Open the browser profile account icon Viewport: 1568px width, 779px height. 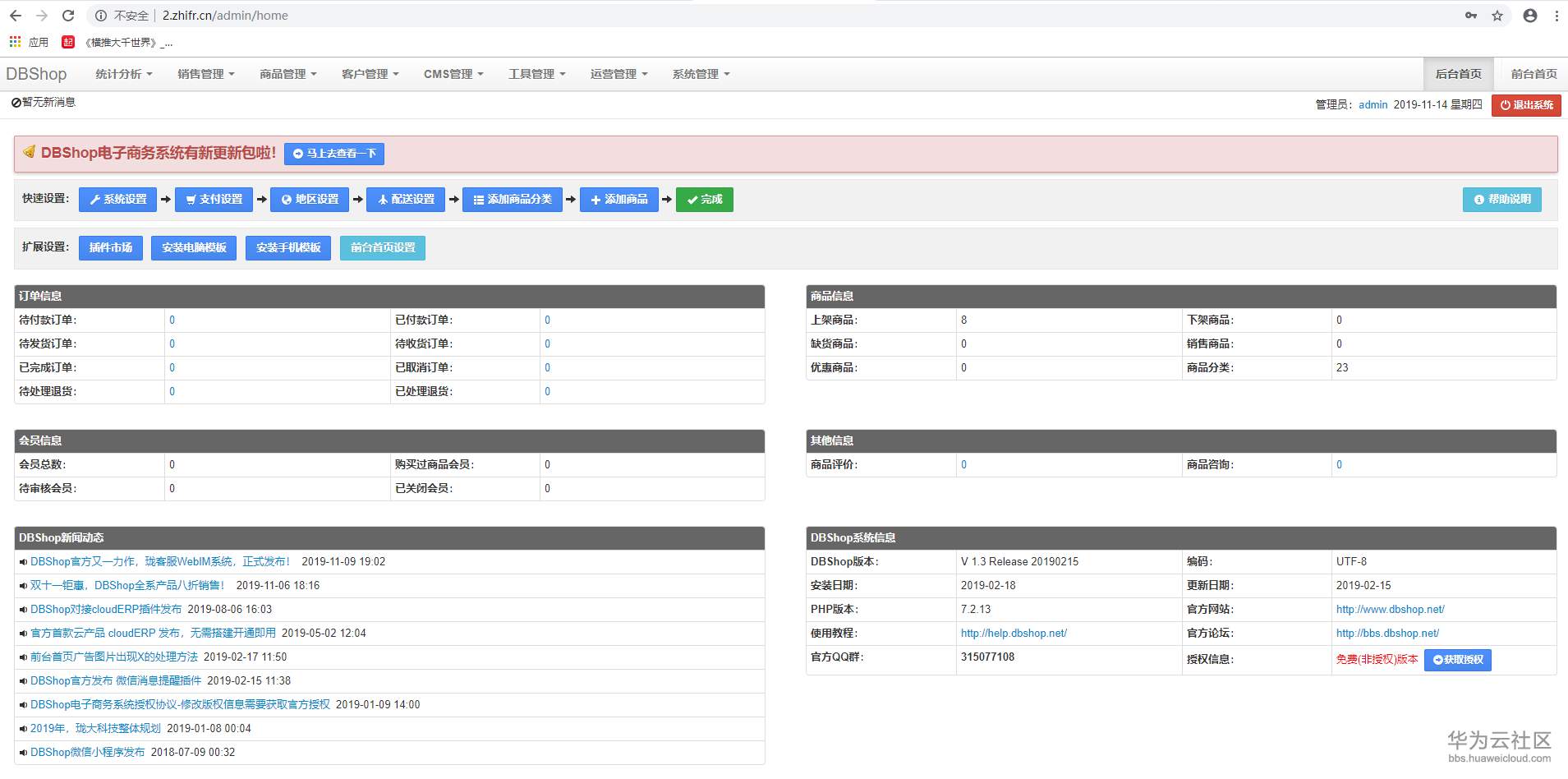pyautogui.click(x=1530, y=16)
